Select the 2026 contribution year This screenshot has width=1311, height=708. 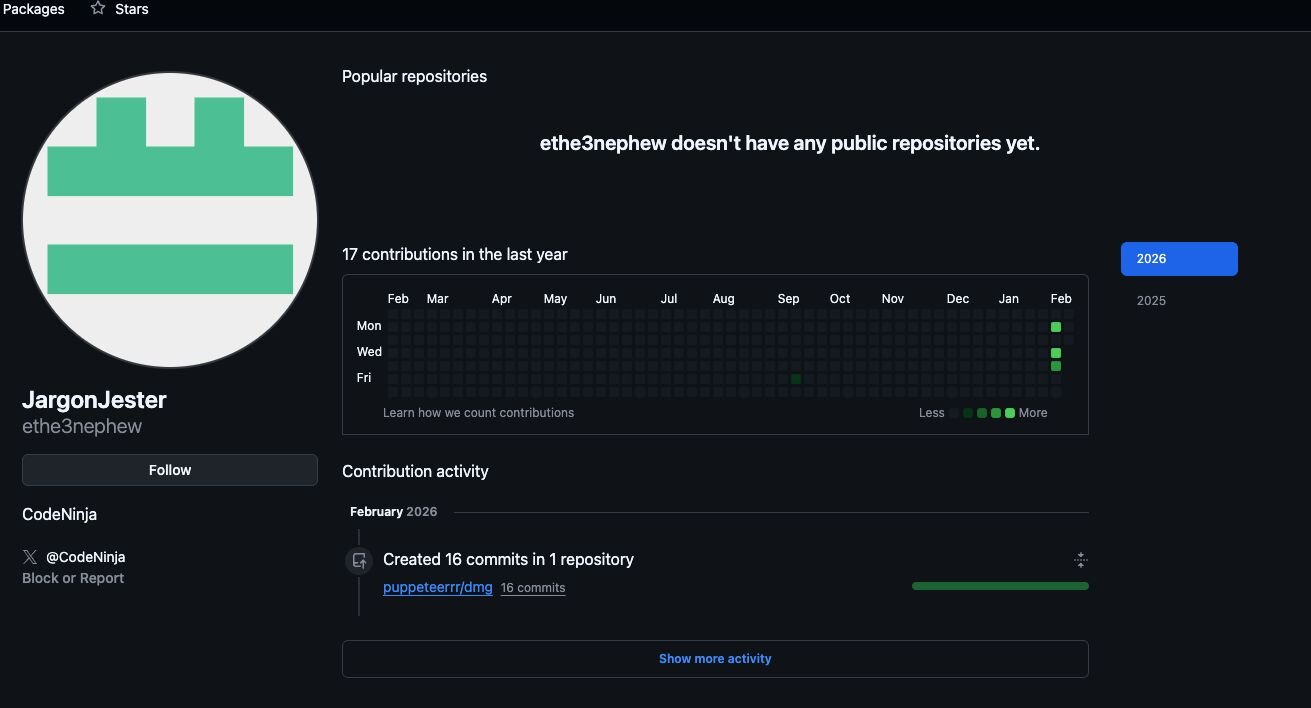coord(1179,259)
